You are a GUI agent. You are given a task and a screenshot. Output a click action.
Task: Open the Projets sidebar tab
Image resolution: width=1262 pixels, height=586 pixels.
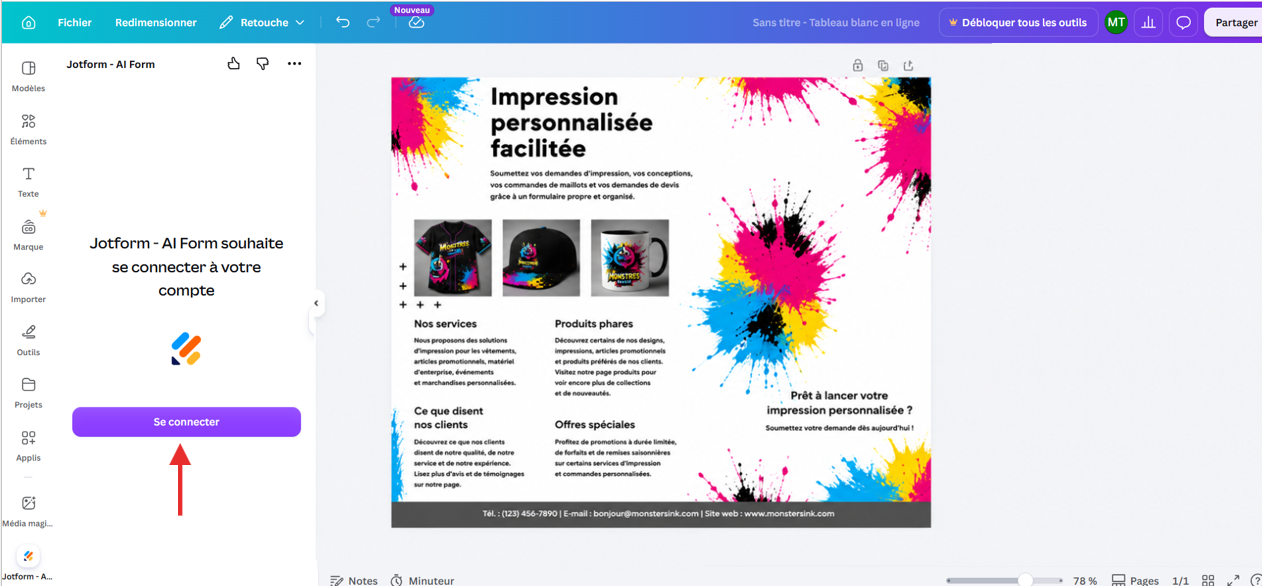[28, 393]
